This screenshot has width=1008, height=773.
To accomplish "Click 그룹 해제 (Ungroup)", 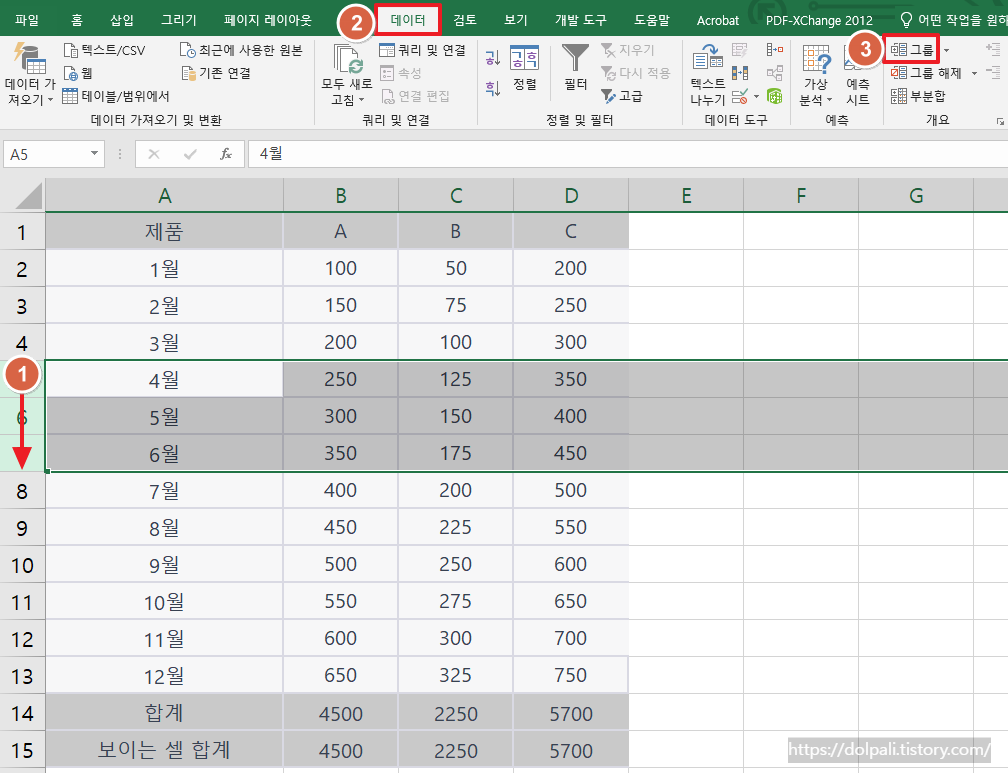I will 926,73.
